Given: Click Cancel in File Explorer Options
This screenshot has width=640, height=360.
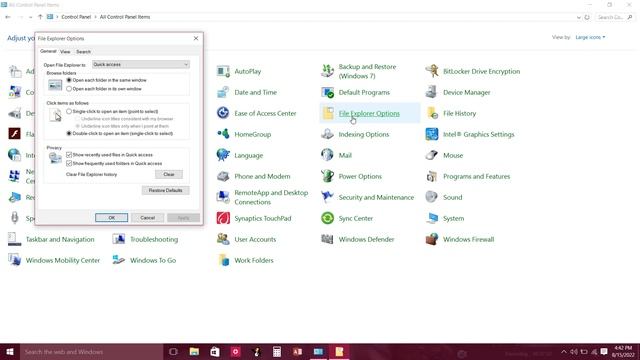Looking at the screenshot, I should pyautogui.click(x=147, y=218).
